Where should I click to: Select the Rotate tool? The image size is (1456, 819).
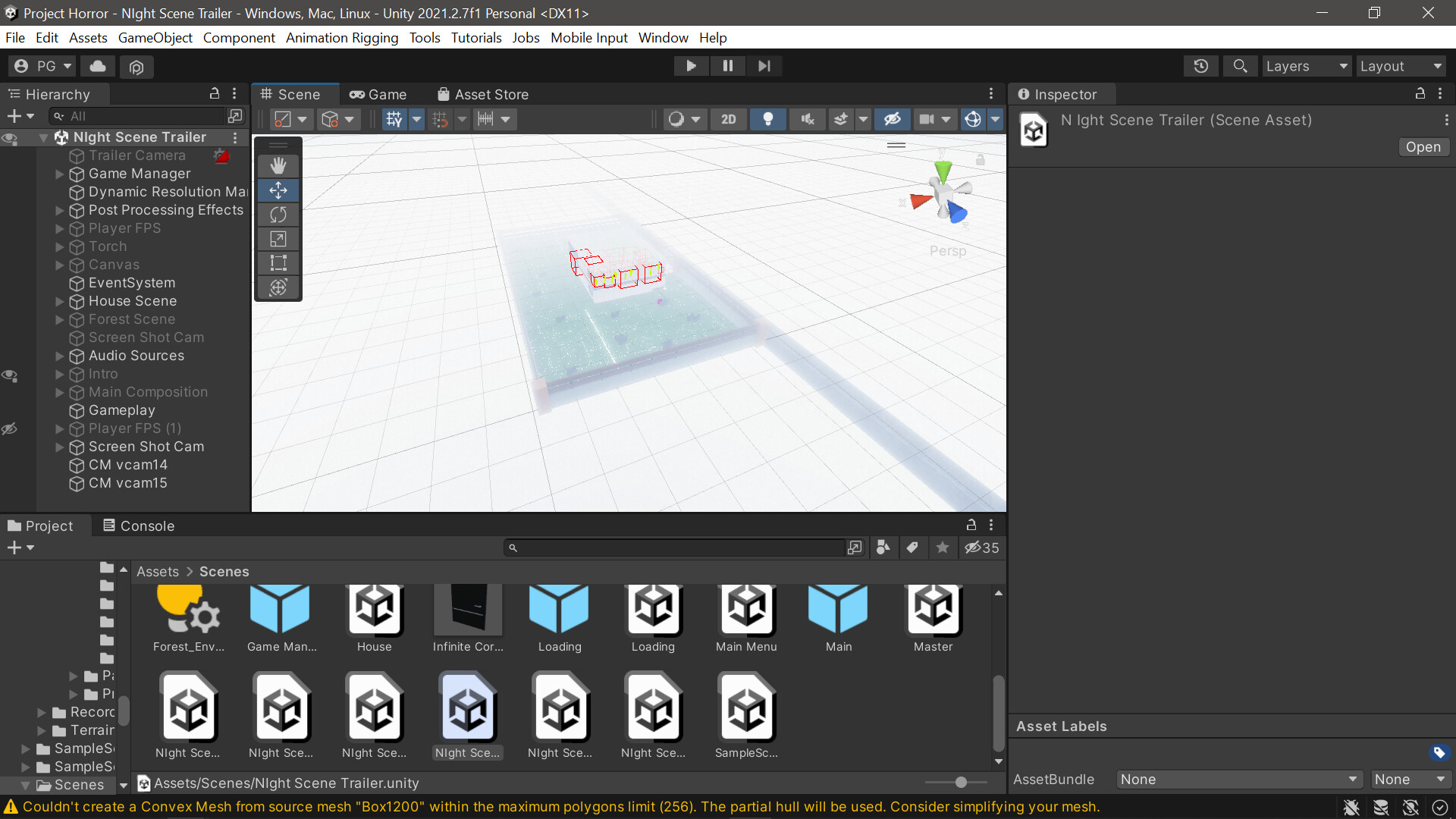(x=278, y=215)
